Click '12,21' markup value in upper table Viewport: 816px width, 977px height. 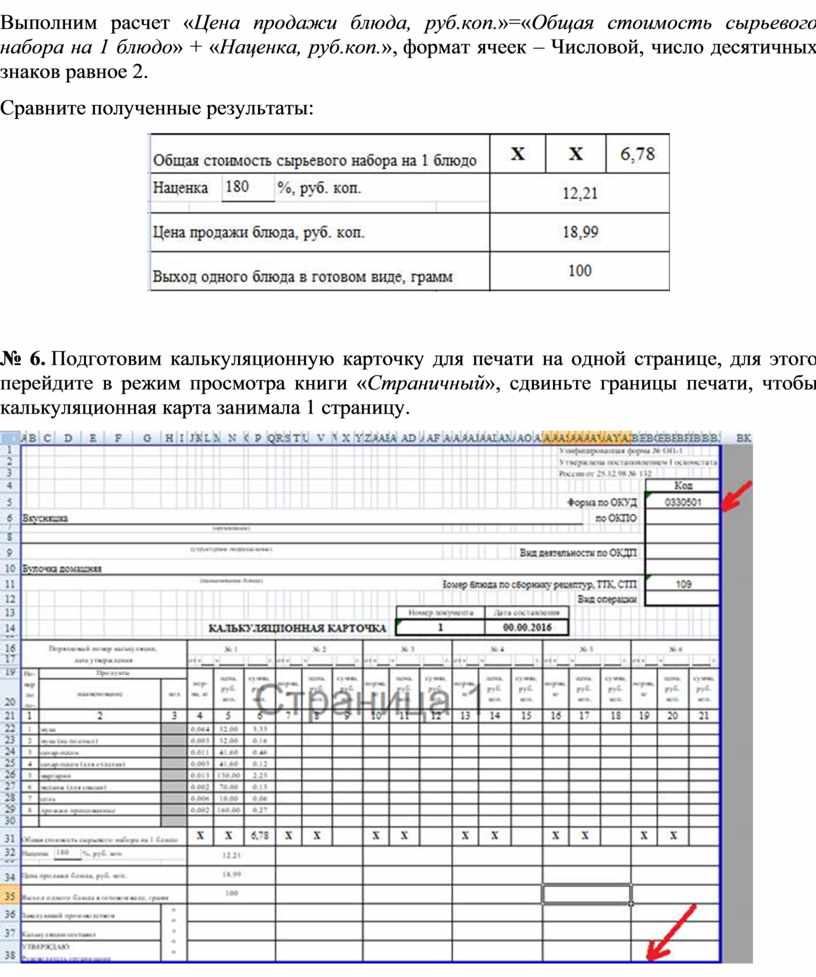pyautogui.click(x=579, y=193)
